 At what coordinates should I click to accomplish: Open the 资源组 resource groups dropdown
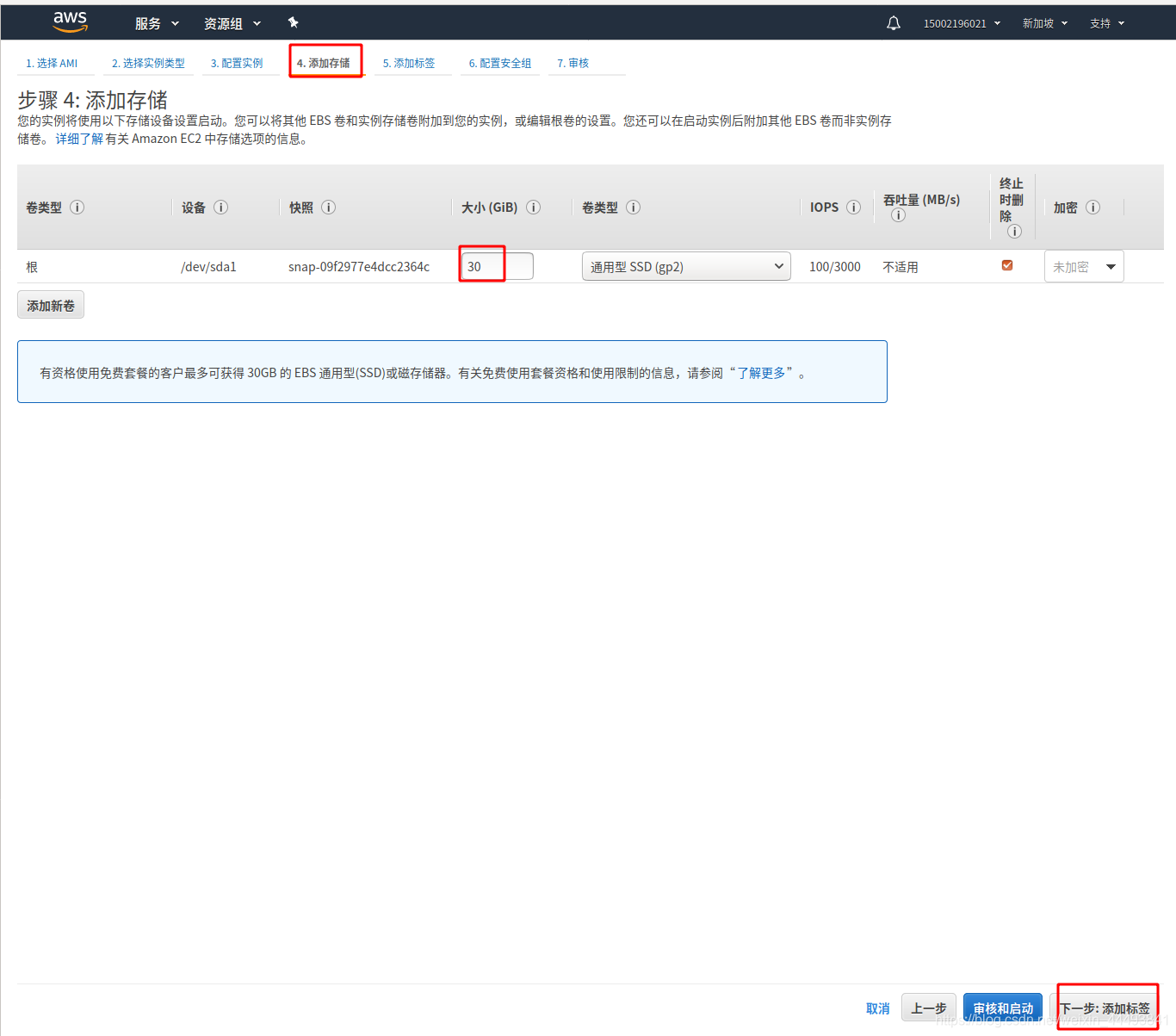(232, 23)
